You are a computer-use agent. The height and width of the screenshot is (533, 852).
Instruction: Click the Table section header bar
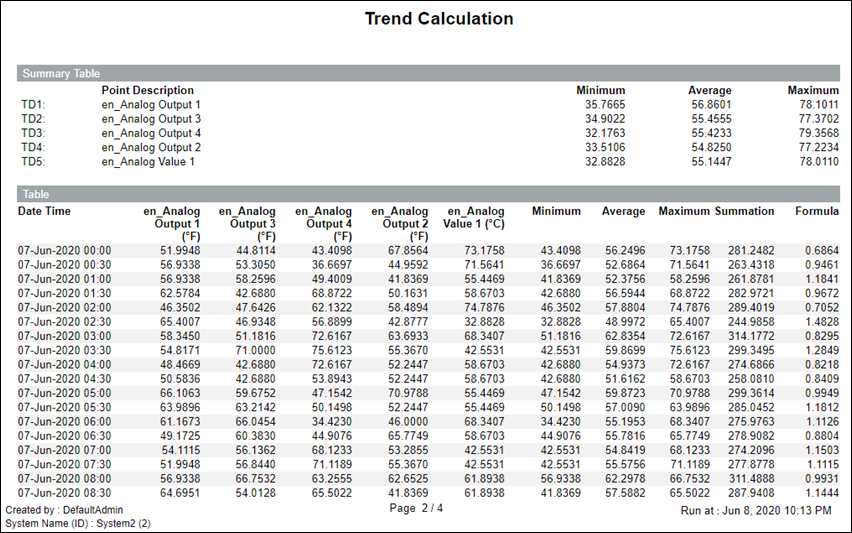tap(36, 194)
